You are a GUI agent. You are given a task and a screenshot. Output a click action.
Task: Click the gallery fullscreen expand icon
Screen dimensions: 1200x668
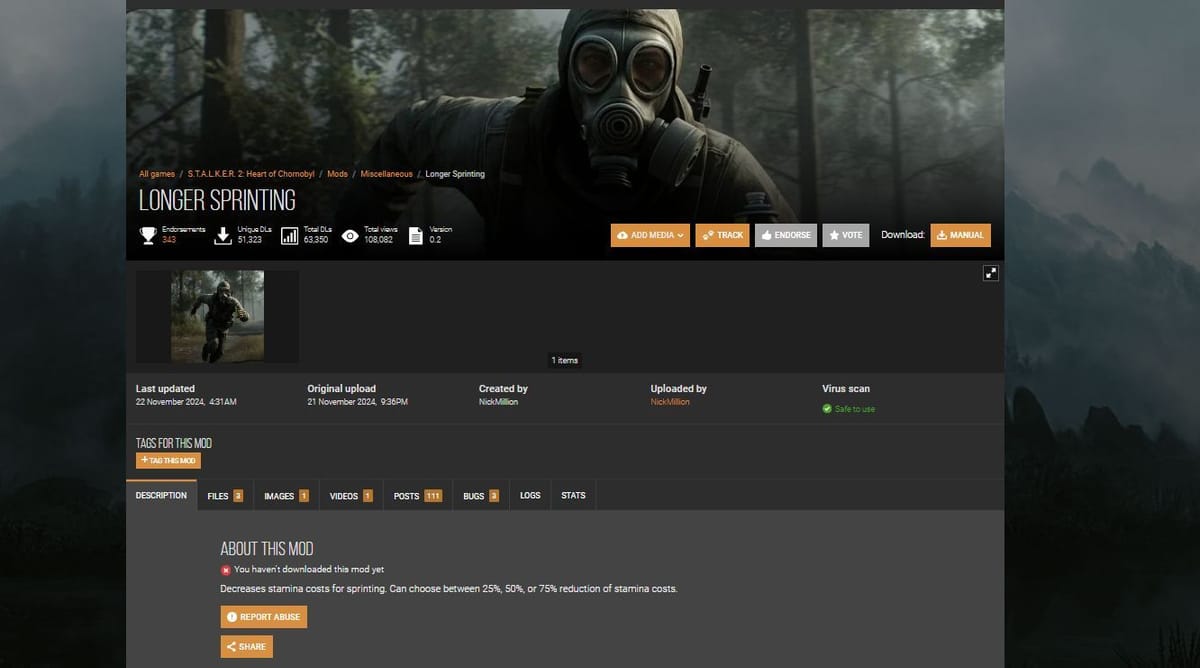990,272
